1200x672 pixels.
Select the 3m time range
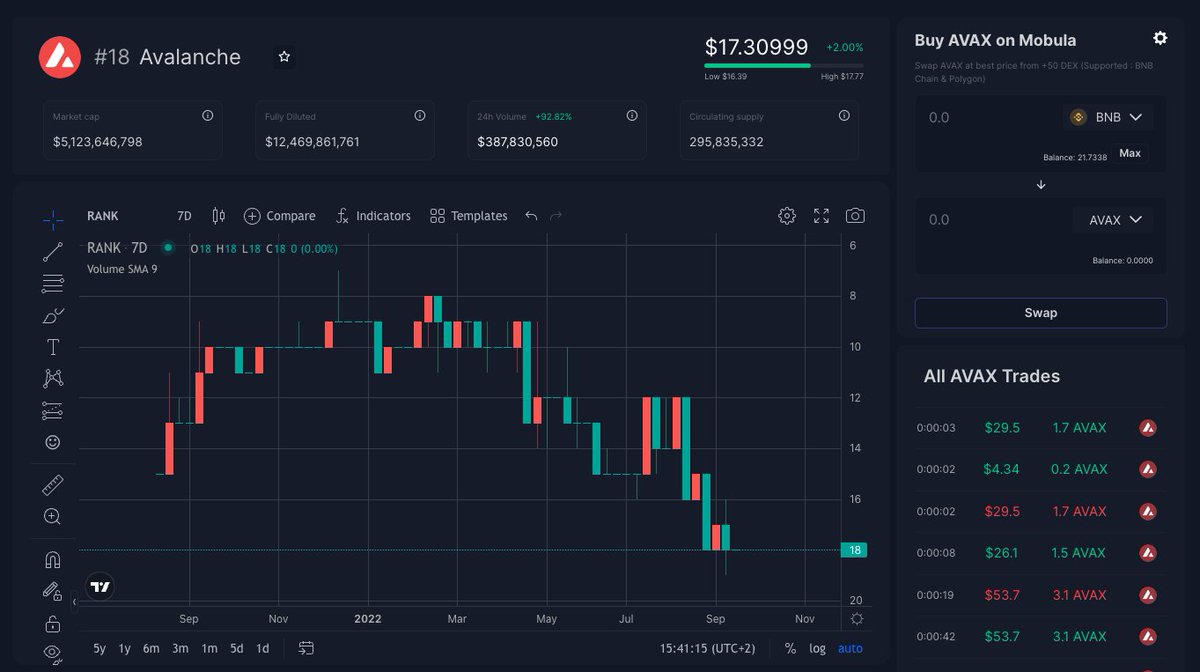point(180,648)
